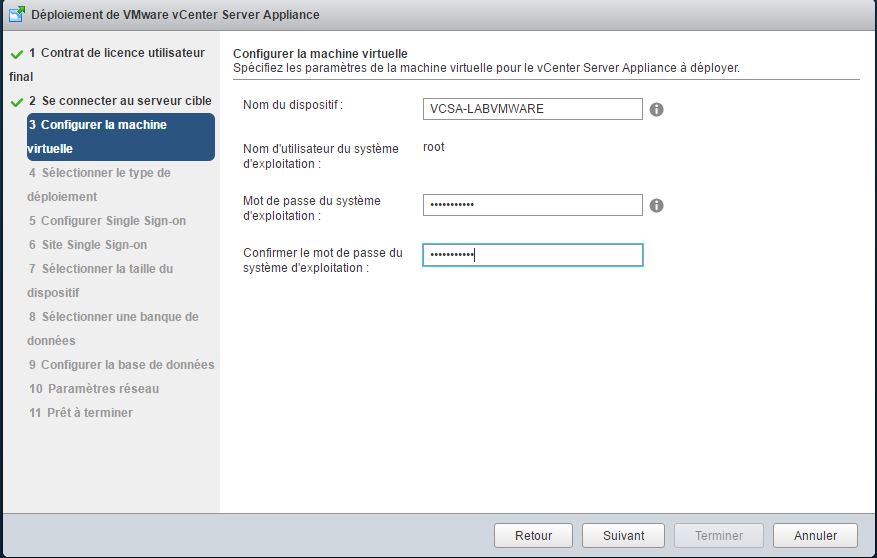Select step 4 Sélectionner le type de déploiement
This screenshot has height=558, width=877.
[x=99, y=185]
